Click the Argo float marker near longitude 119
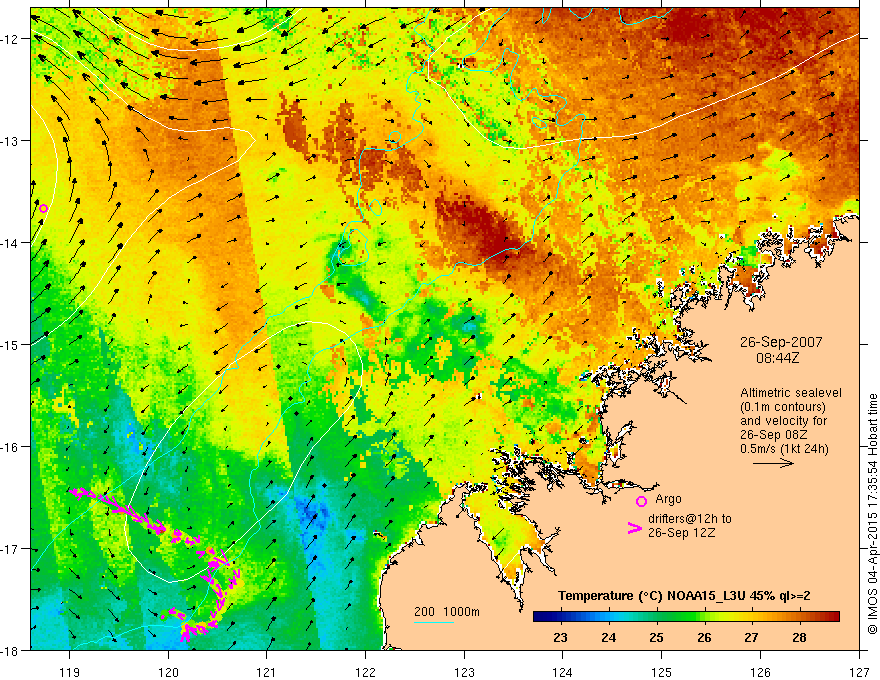This screenshot has width=880, height=680. (x=43, y=209)
